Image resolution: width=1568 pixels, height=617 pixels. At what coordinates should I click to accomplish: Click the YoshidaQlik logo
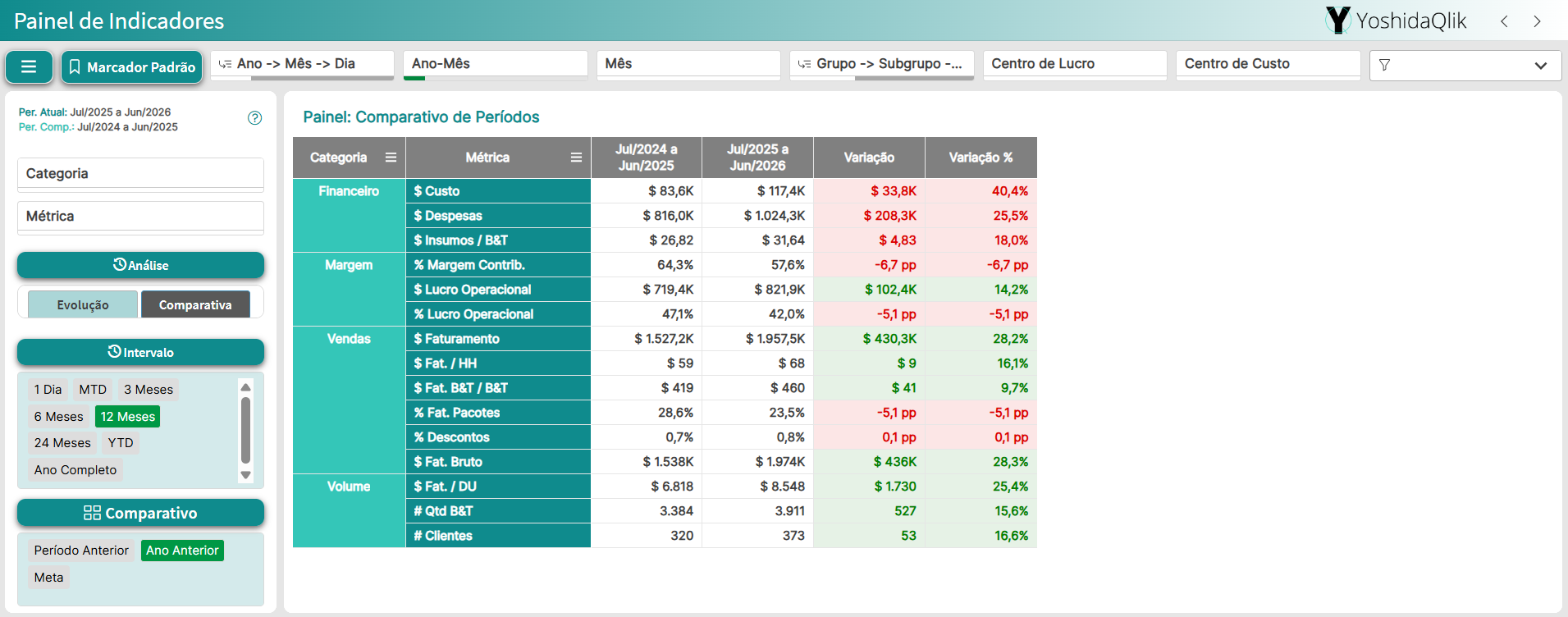(1396, 21)
